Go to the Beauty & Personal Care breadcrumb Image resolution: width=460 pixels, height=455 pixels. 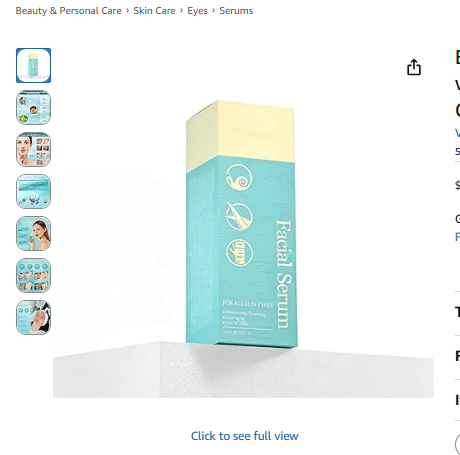click(x=69, y=11)
